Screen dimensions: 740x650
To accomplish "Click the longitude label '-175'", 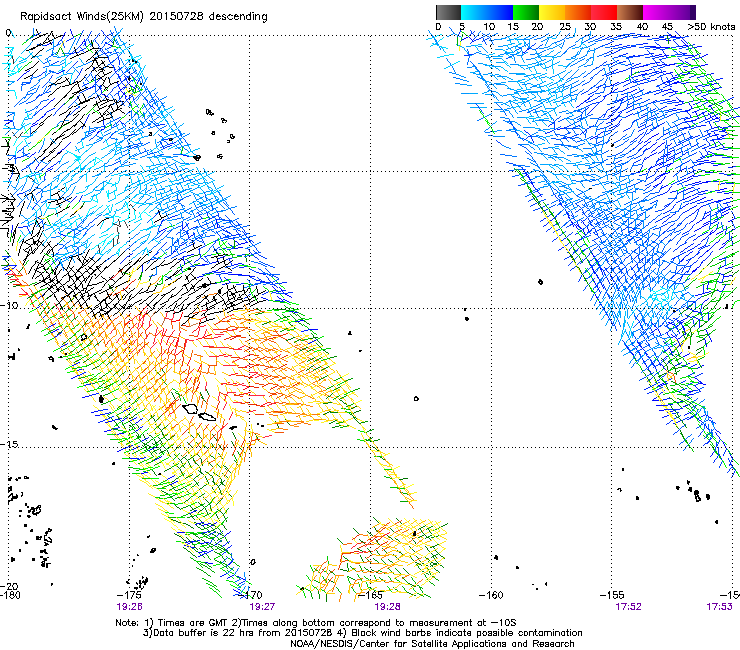I will tap(129, 595).
